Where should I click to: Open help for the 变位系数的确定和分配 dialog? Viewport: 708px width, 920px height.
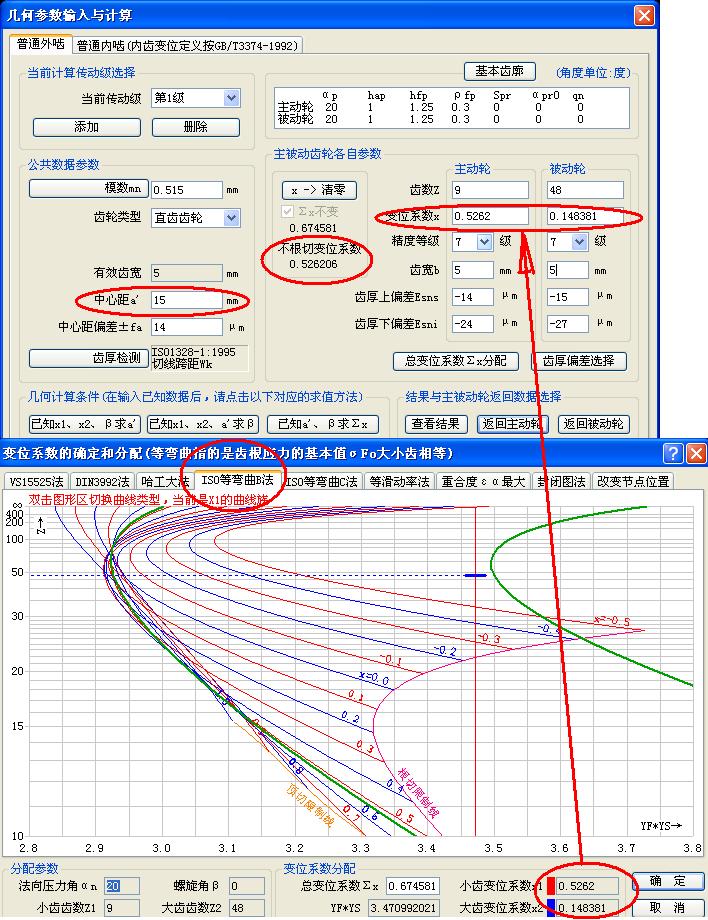pyautogui.click(x=673, y=453)
